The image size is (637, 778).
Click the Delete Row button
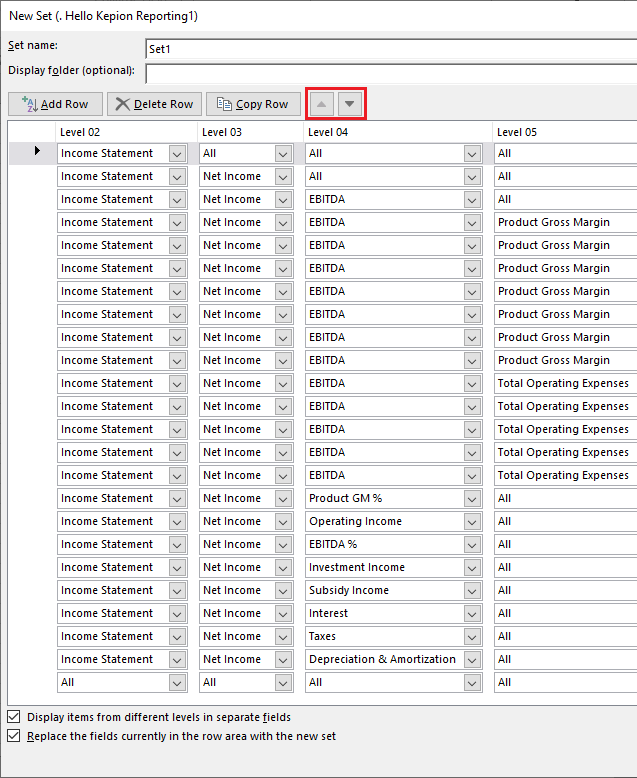(x=154, y=104)
